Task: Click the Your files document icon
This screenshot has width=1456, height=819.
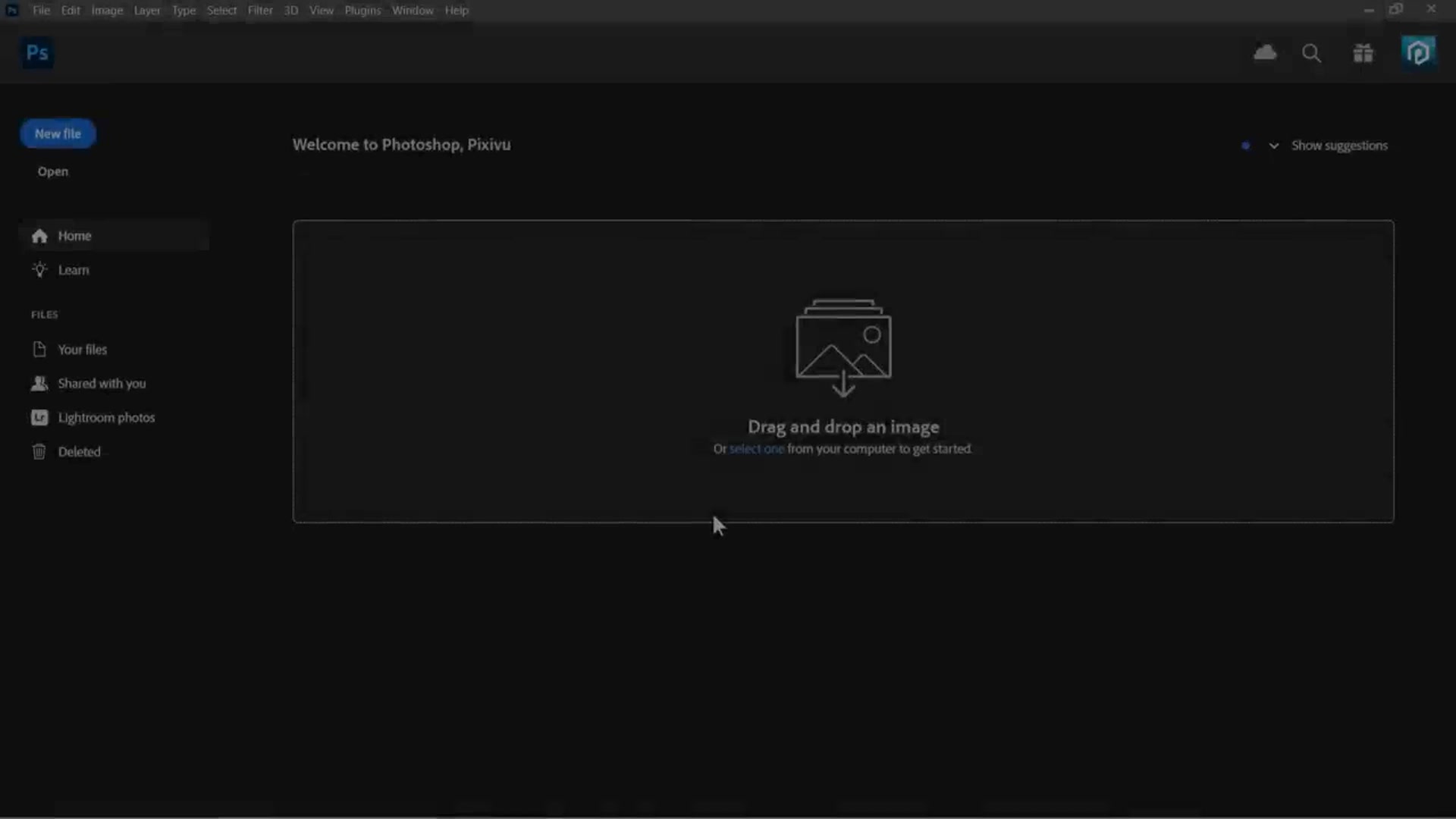Action: [39, 350]
